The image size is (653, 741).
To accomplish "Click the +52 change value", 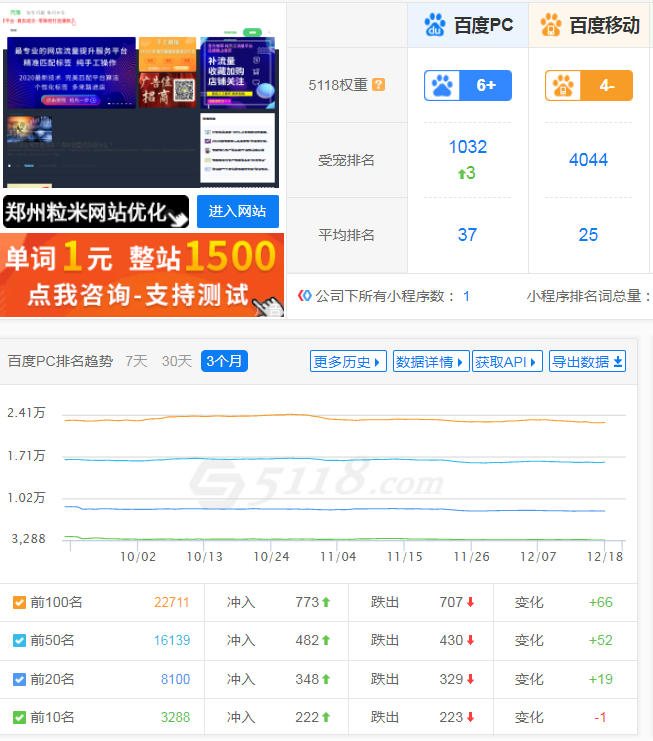I will tap(601, 641).
